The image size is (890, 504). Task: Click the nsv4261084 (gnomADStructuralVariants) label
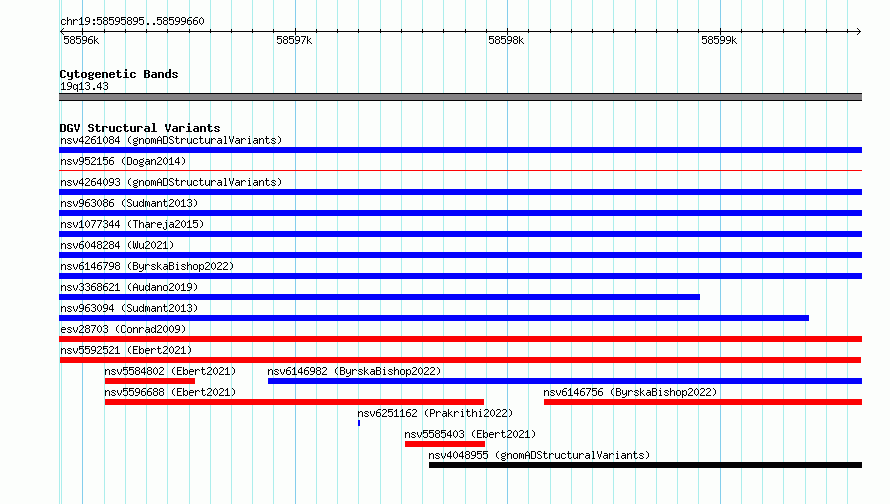click(171, 140)
